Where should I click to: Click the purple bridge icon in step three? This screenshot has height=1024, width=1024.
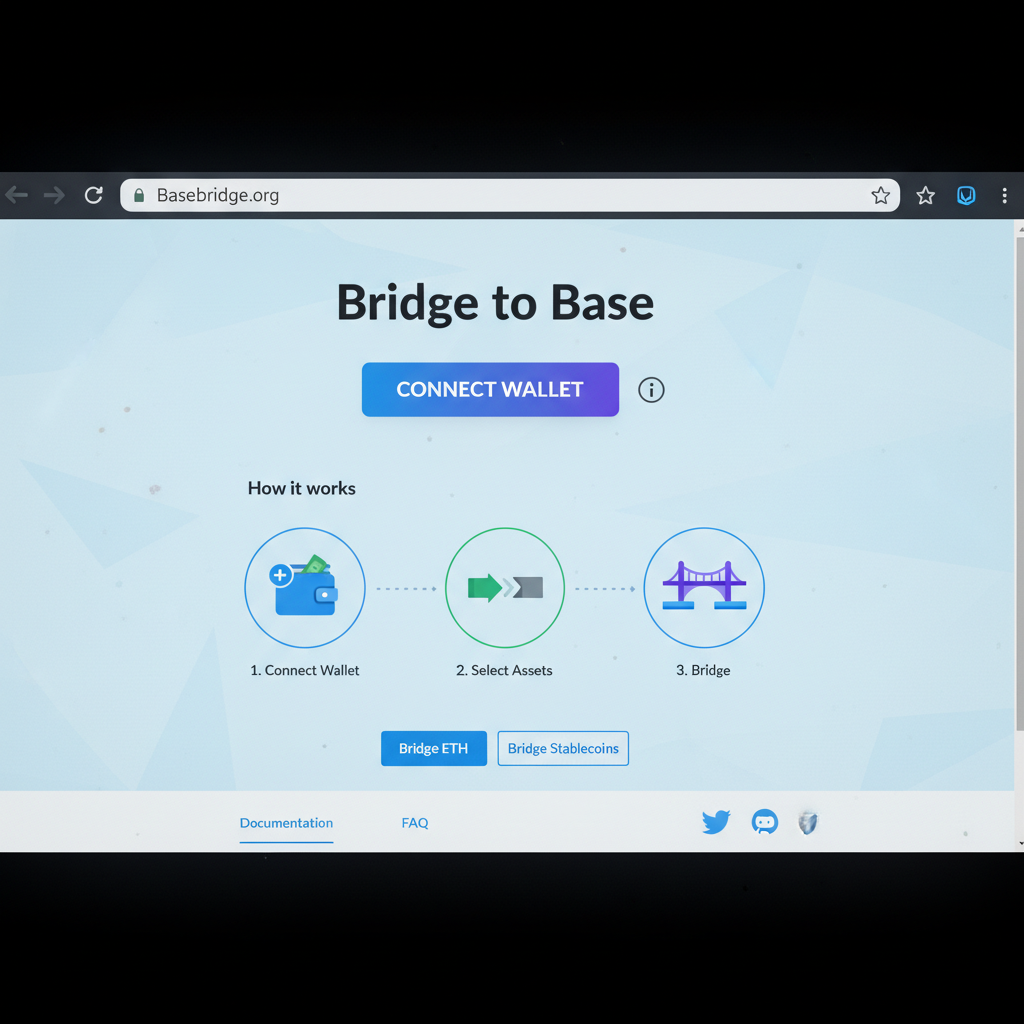coord(703,588)
